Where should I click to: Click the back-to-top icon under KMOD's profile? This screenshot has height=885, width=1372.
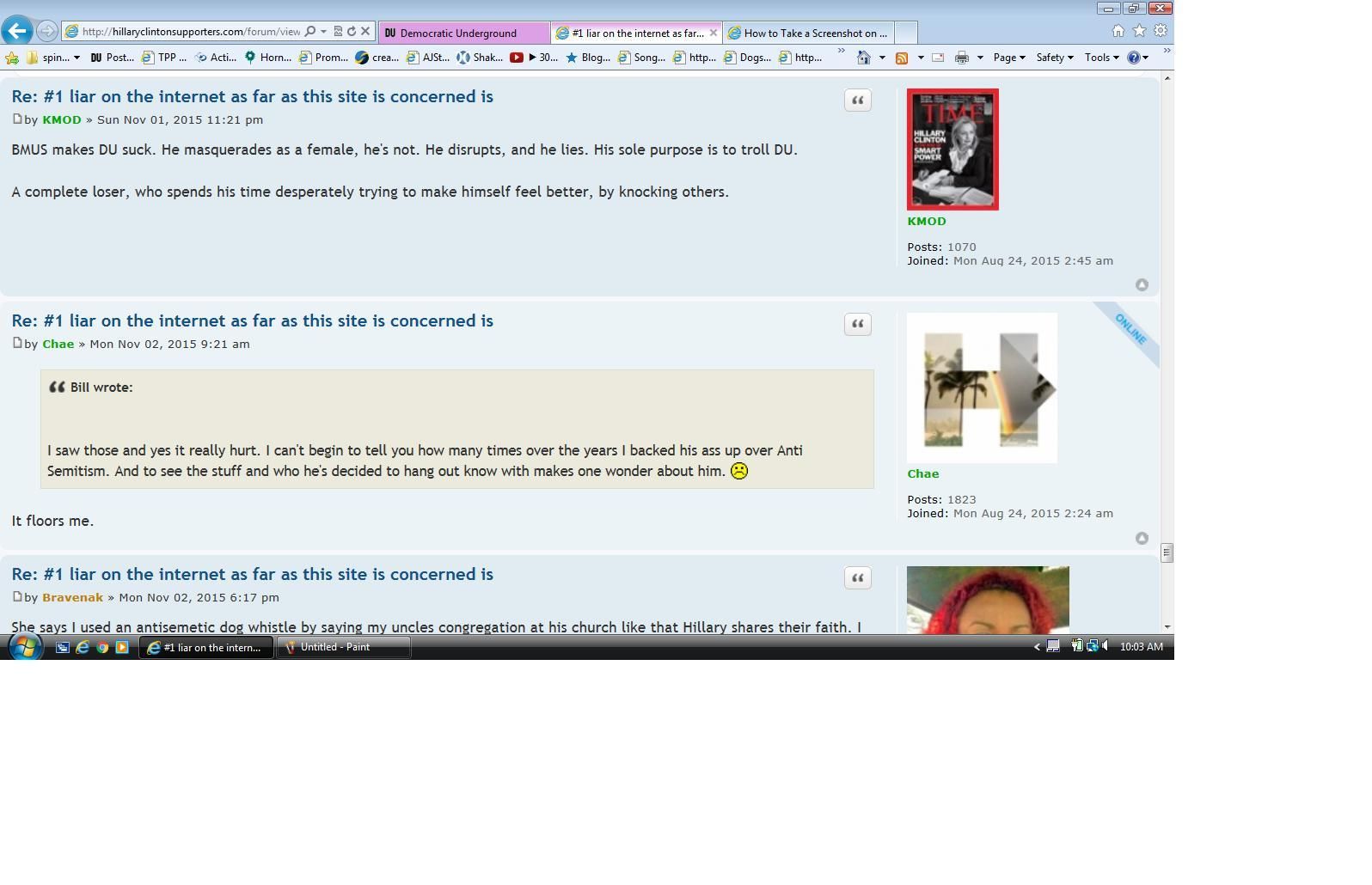(1142, 285)
